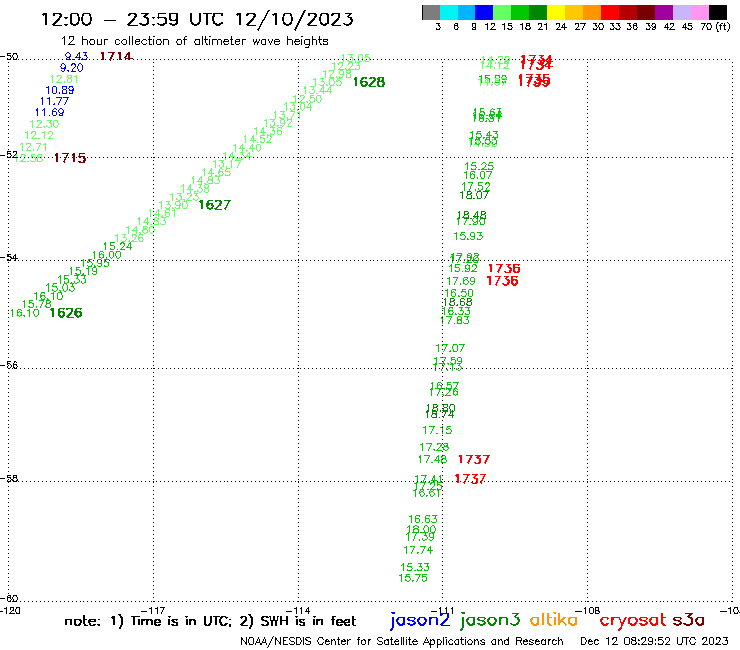Image resolution: width=740 pixels, height=650 pixels.
Task: Click the blue wave height 10.89
Action: click(59, 90)
